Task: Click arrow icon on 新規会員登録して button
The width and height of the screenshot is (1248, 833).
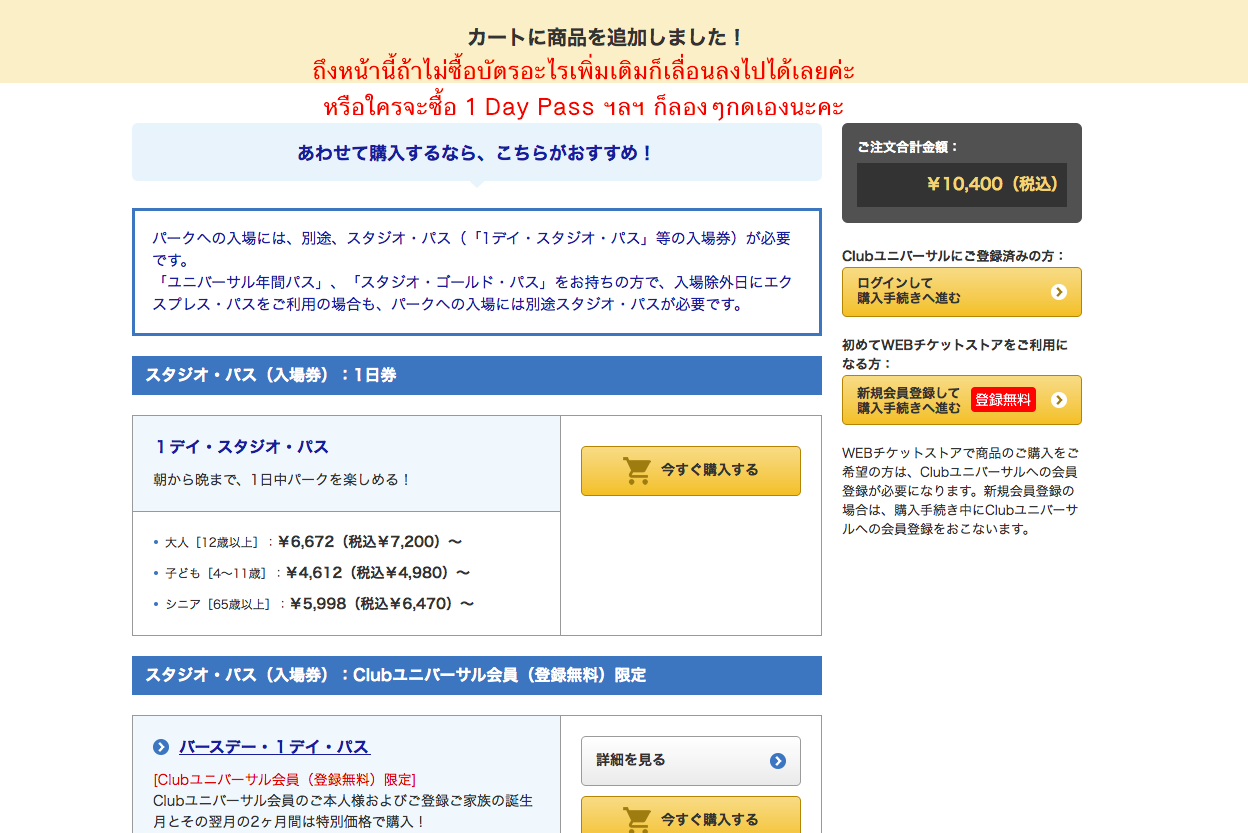Action: (x=1059, y=400)
